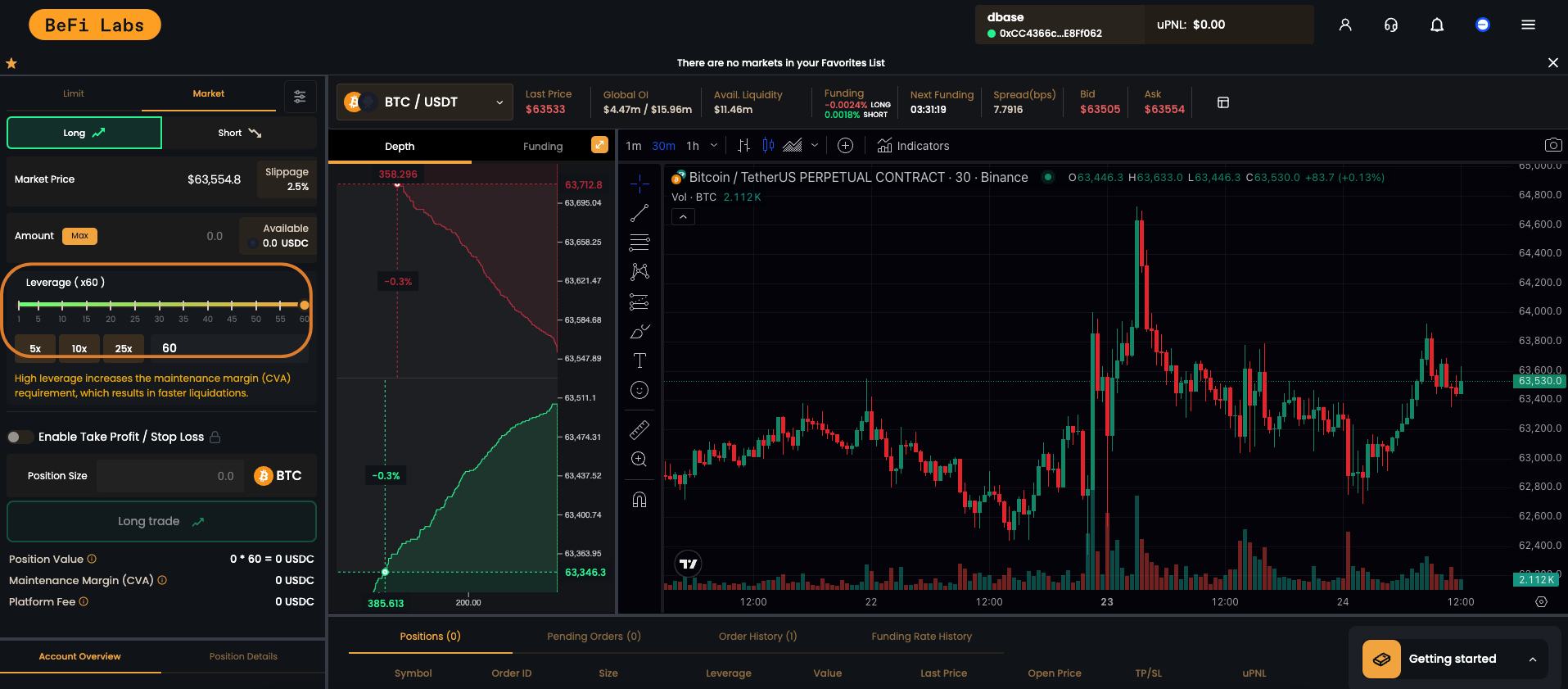Open the Order History tab
This screenshot has height=689, width=1568.
pos(757,637)
